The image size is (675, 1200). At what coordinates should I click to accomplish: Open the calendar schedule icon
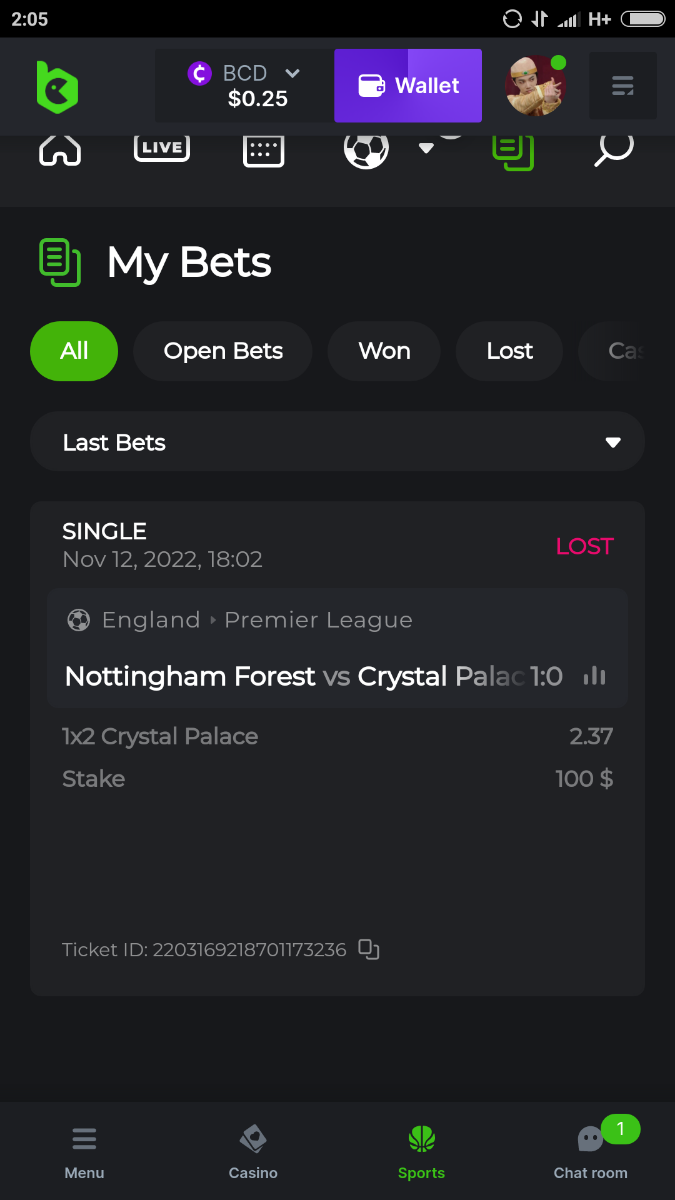point(264,150)
